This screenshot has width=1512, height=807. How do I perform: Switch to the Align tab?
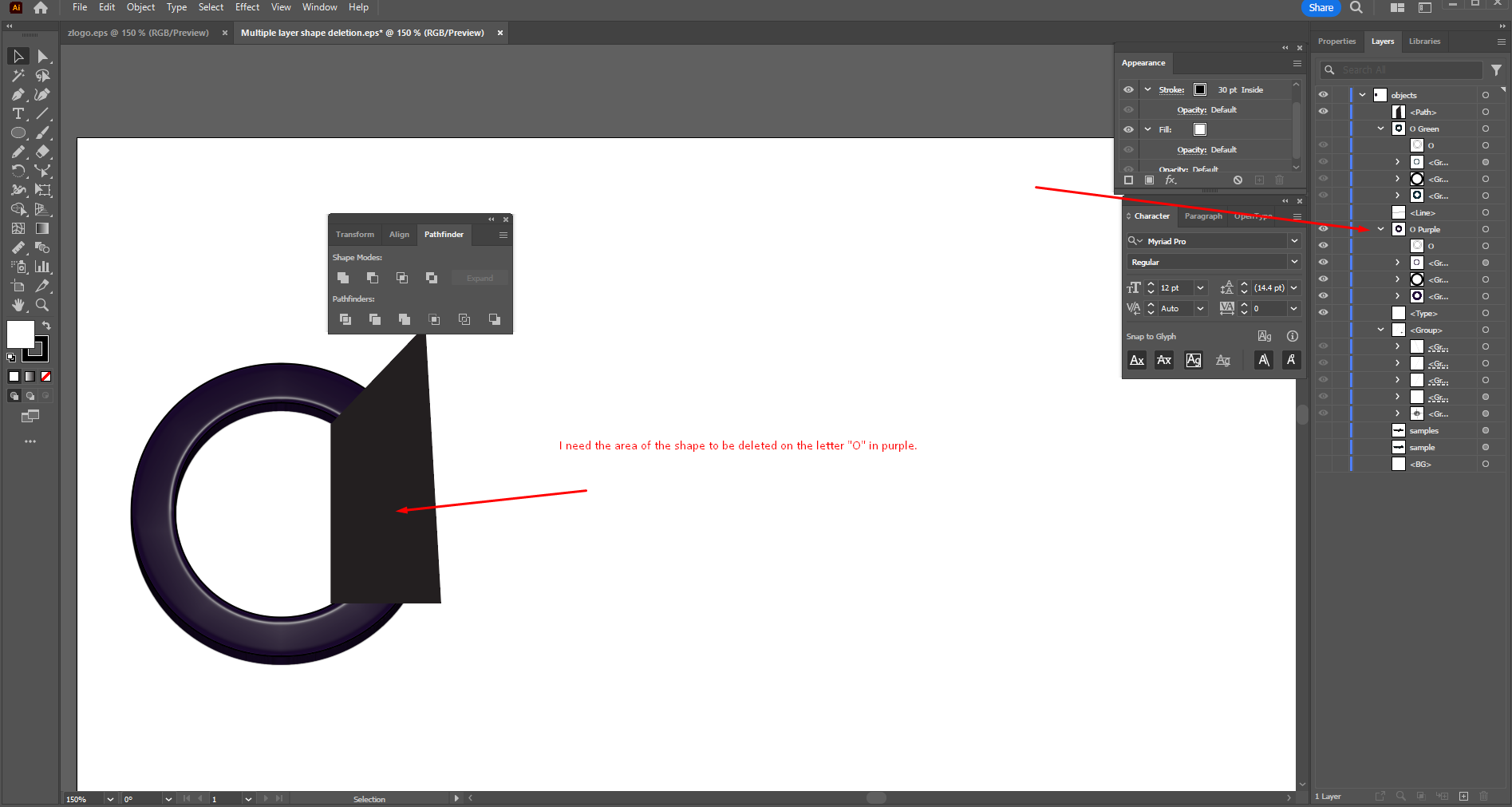[x=399, y=235]
